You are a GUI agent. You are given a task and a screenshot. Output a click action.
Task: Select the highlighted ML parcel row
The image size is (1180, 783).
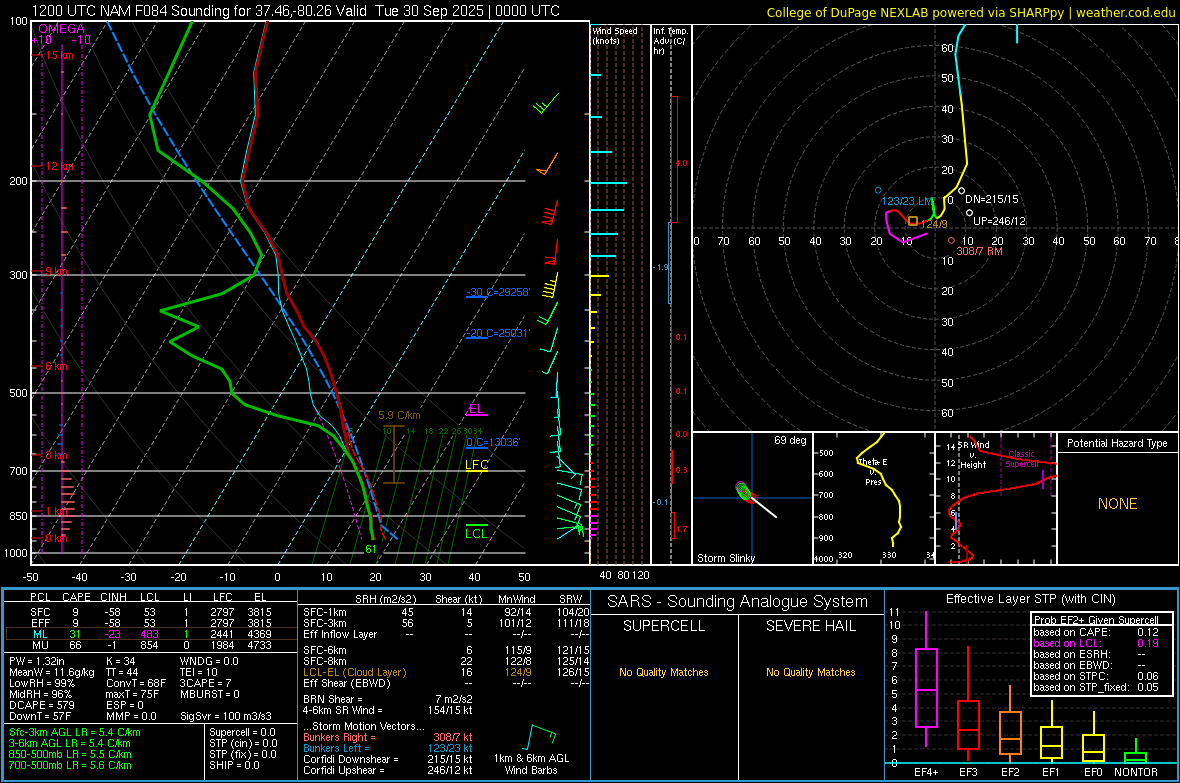click(x=151, y=634)
